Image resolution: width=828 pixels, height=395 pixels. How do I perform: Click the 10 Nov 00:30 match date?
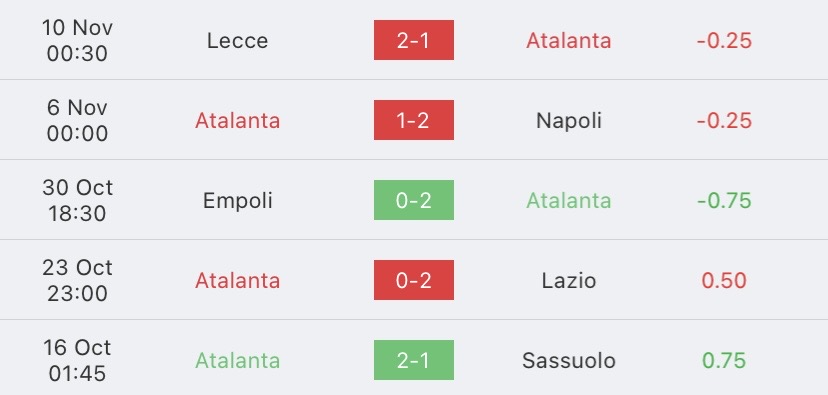point(77,40)
